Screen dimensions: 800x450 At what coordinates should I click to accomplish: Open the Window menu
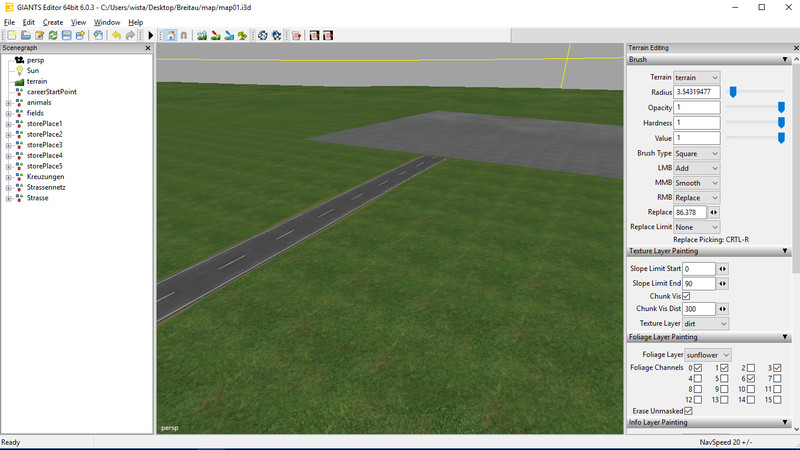tap(107, 22)
